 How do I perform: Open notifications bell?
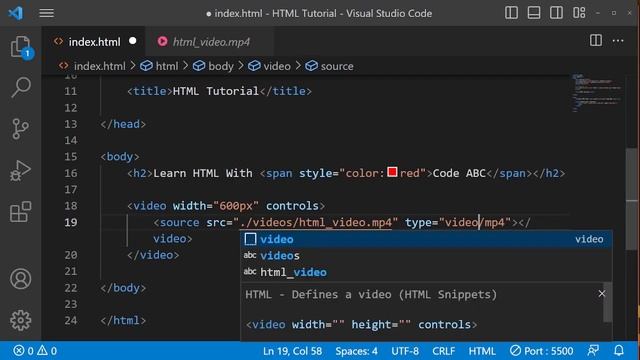[x=619, y=351]
